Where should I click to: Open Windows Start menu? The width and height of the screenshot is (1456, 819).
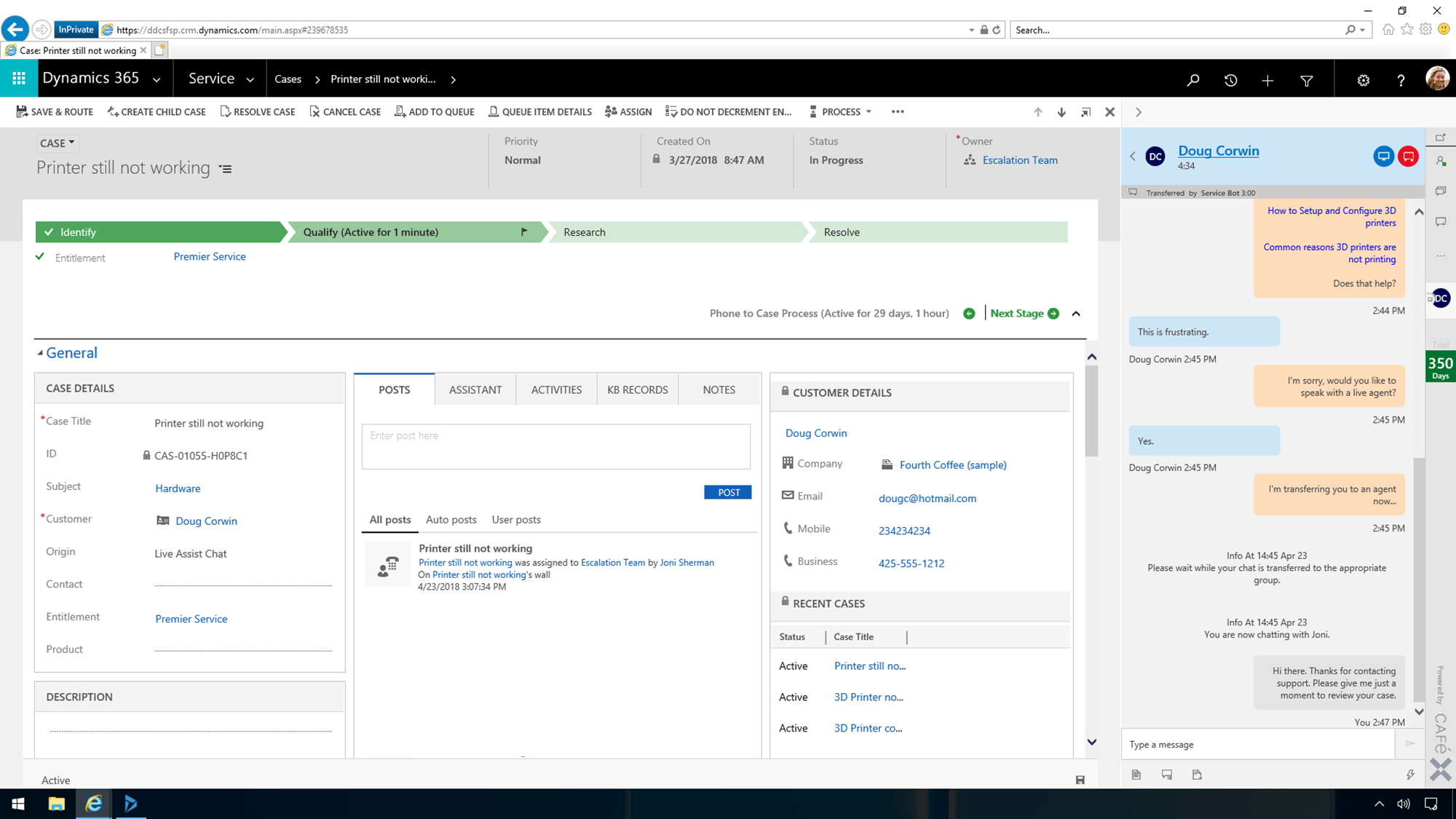pyautogui.click(x=18, y=804)
